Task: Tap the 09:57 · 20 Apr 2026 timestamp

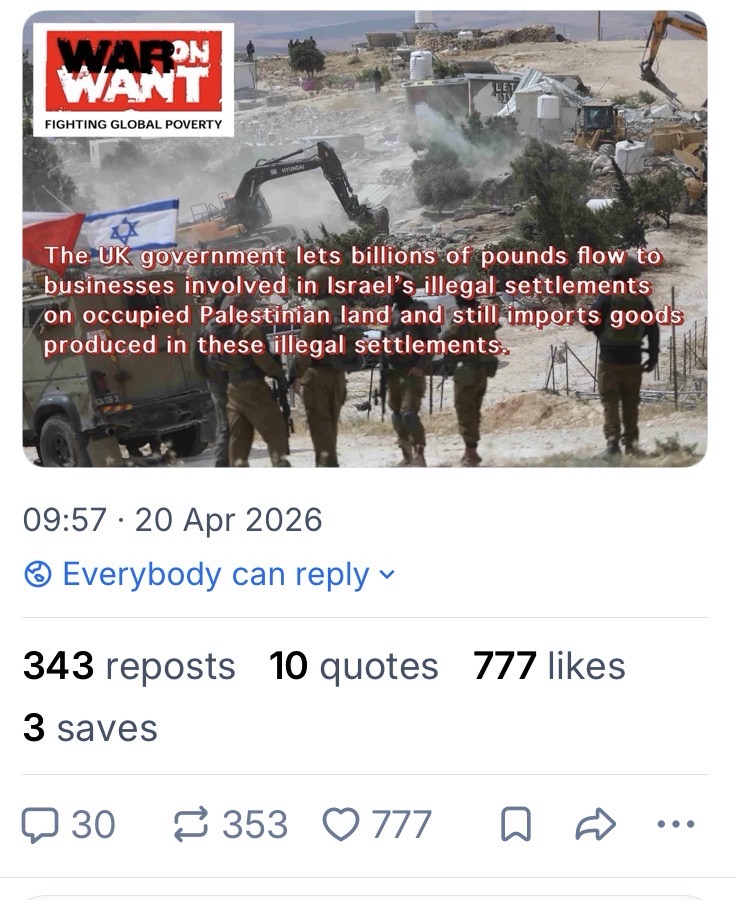Action: tap(172, 520)
